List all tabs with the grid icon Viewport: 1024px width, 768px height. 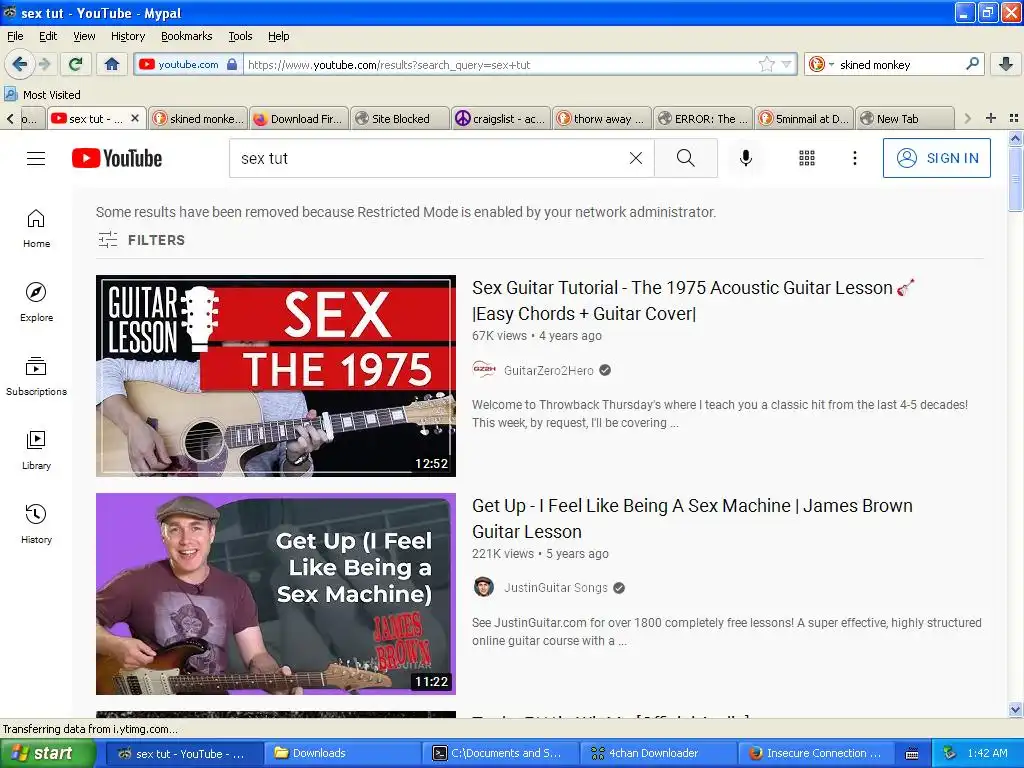[1014, 118]
